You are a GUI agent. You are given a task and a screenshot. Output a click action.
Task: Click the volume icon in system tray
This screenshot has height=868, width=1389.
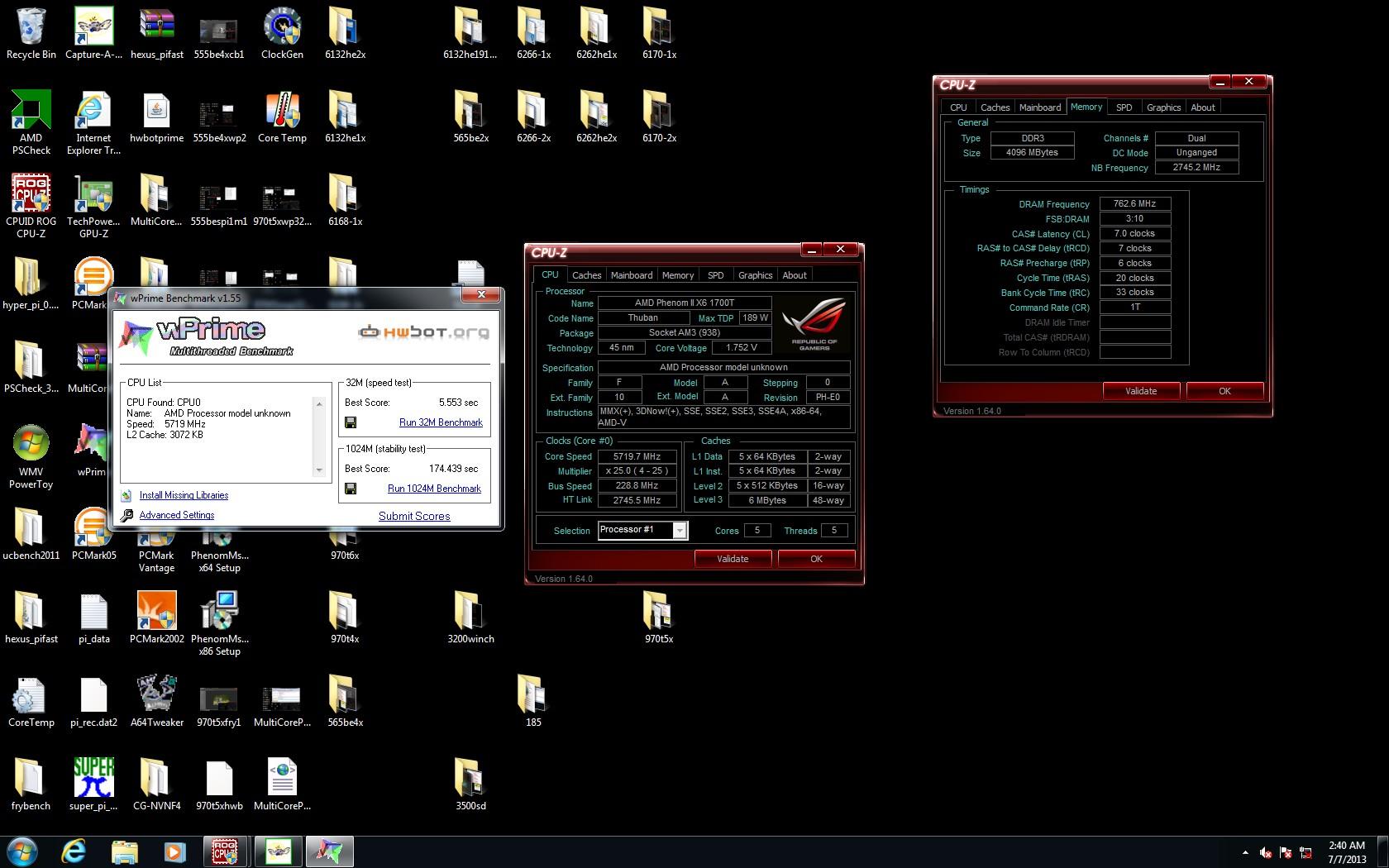(1265, 852)
